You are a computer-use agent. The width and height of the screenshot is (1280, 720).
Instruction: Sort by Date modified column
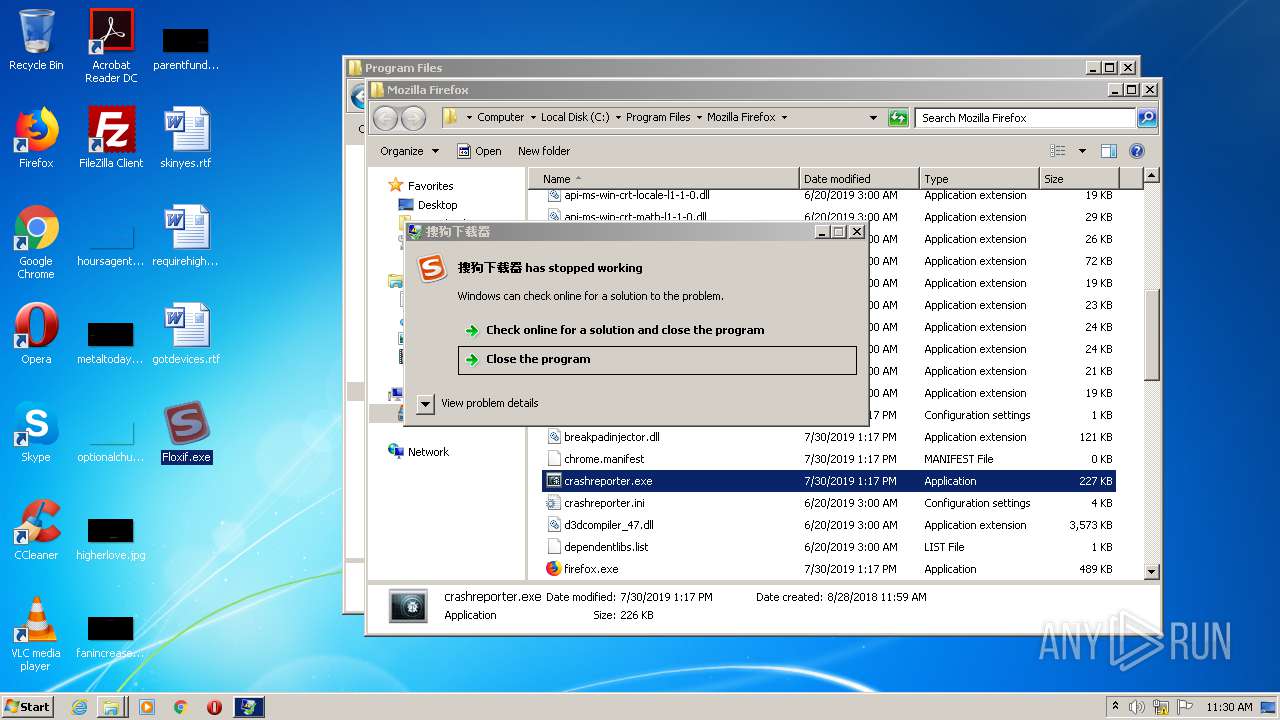pos(858,179)
